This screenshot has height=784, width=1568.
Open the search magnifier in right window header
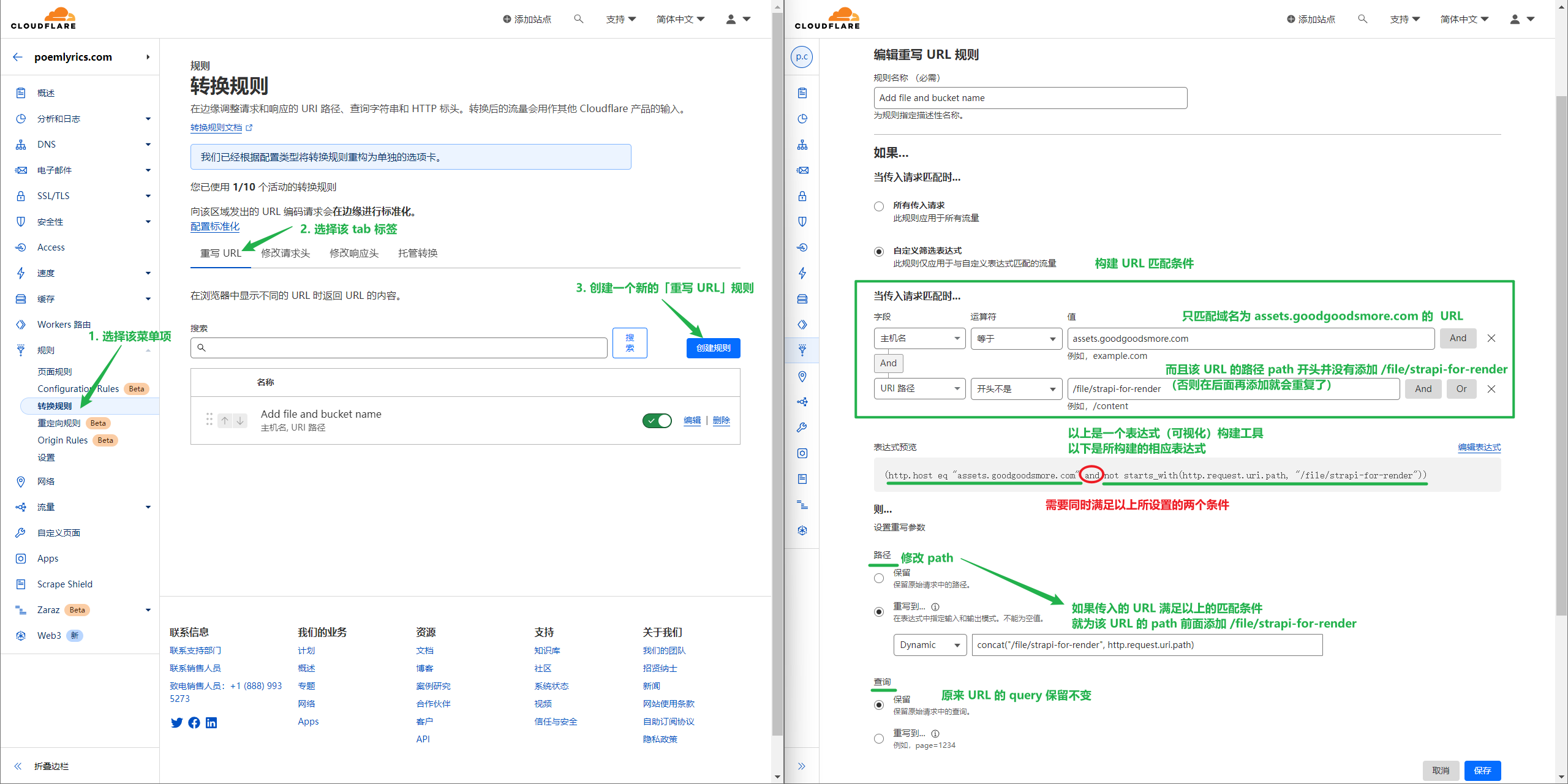pos(1362,19)
